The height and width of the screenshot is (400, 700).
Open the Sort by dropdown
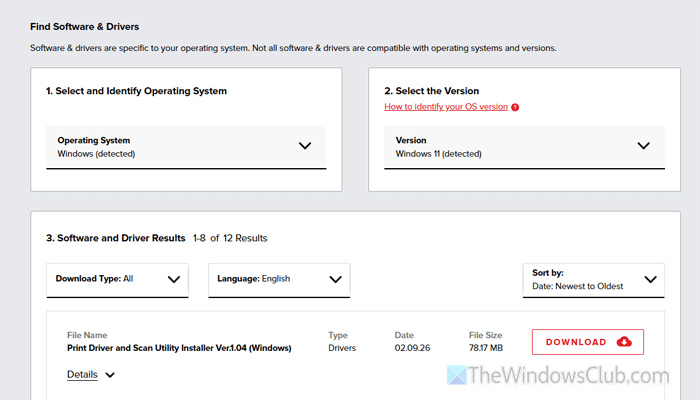click(593, 280)
